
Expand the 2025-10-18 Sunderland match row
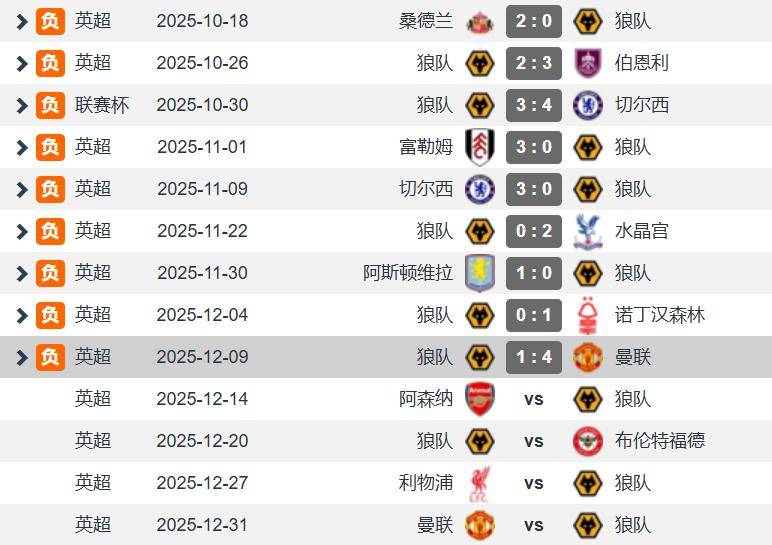coord(22,21)
